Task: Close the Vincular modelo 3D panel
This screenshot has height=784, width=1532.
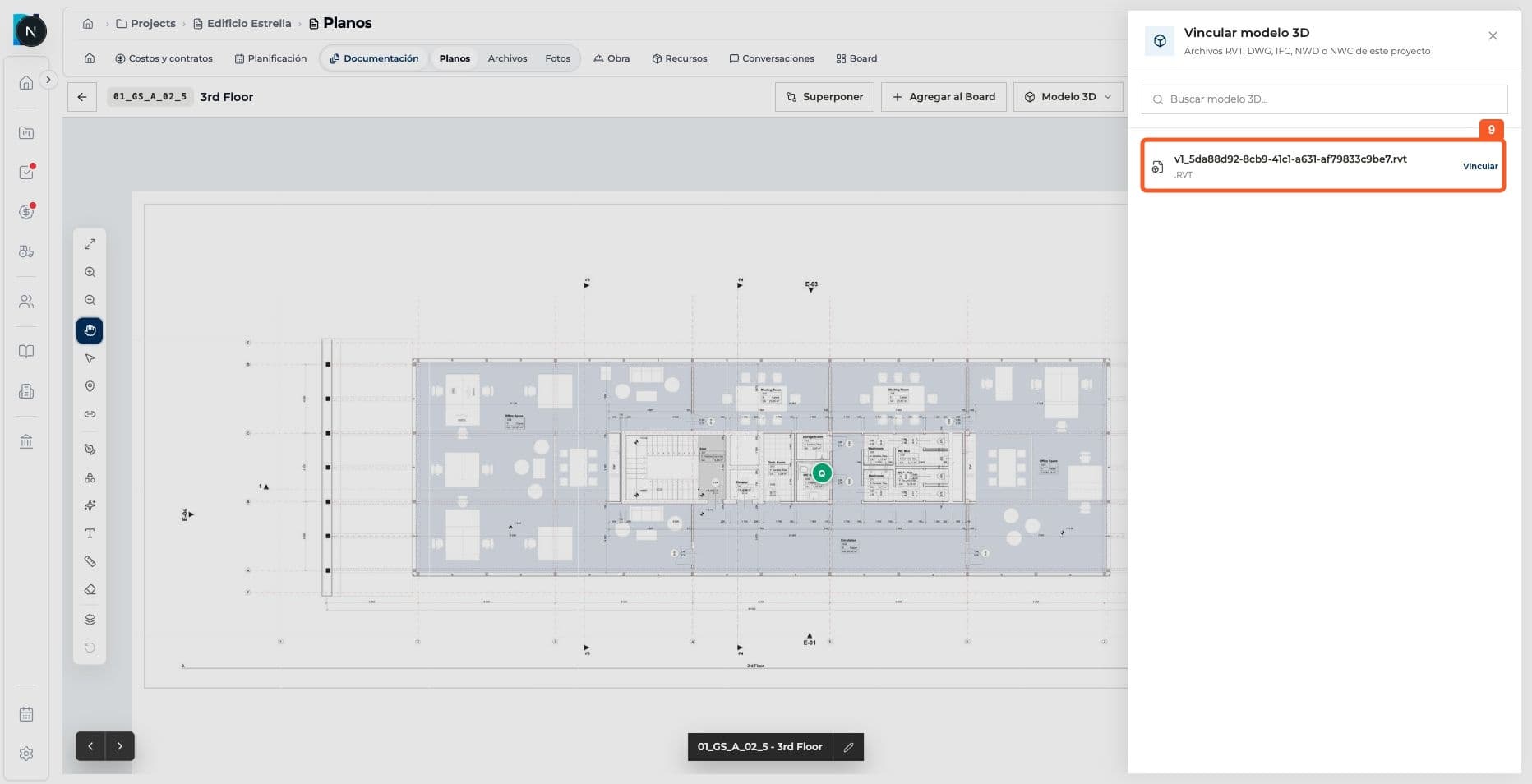Action: 1493,36
